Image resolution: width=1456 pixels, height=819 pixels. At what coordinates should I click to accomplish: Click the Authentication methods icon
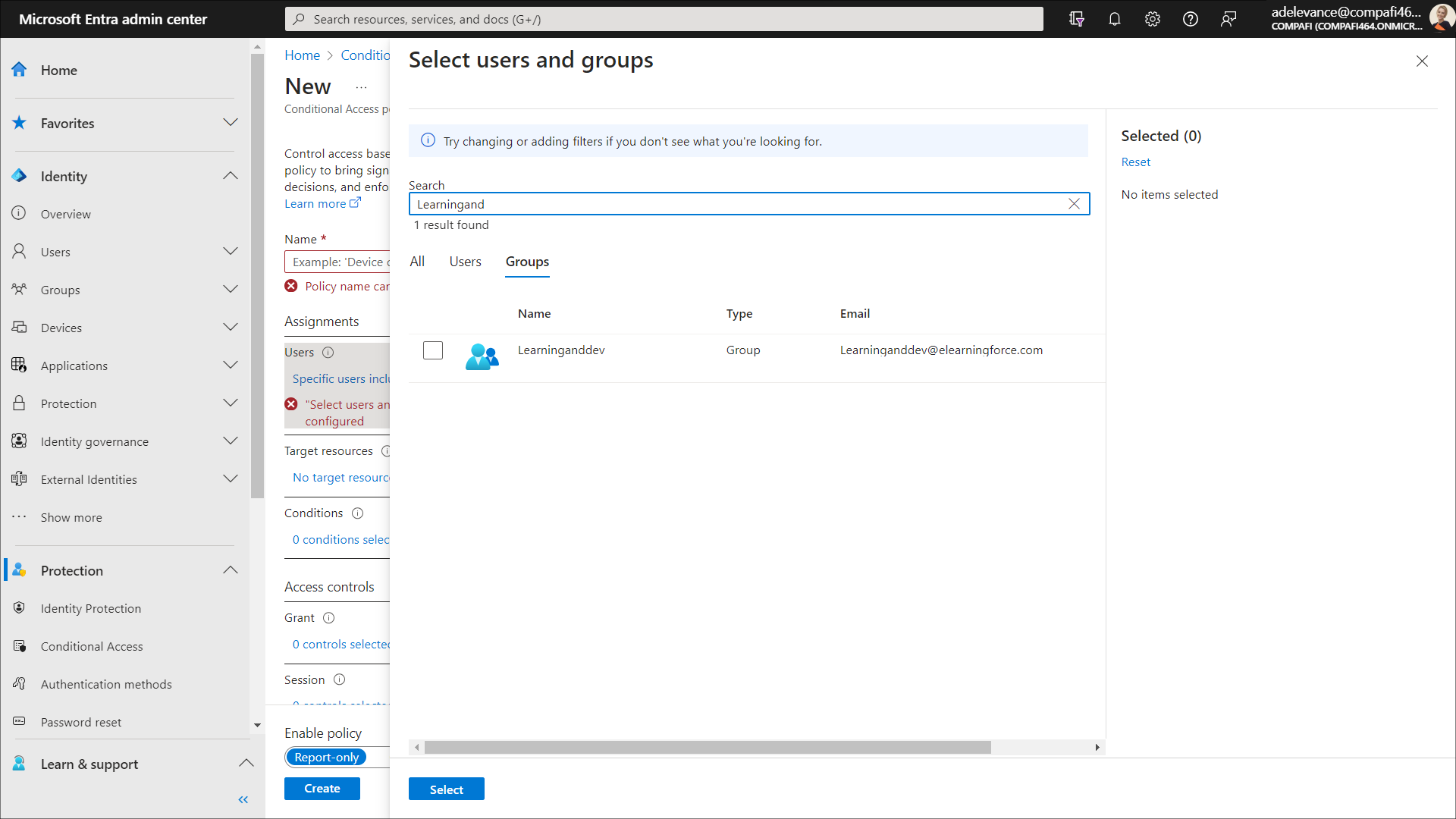click(19, 684)
